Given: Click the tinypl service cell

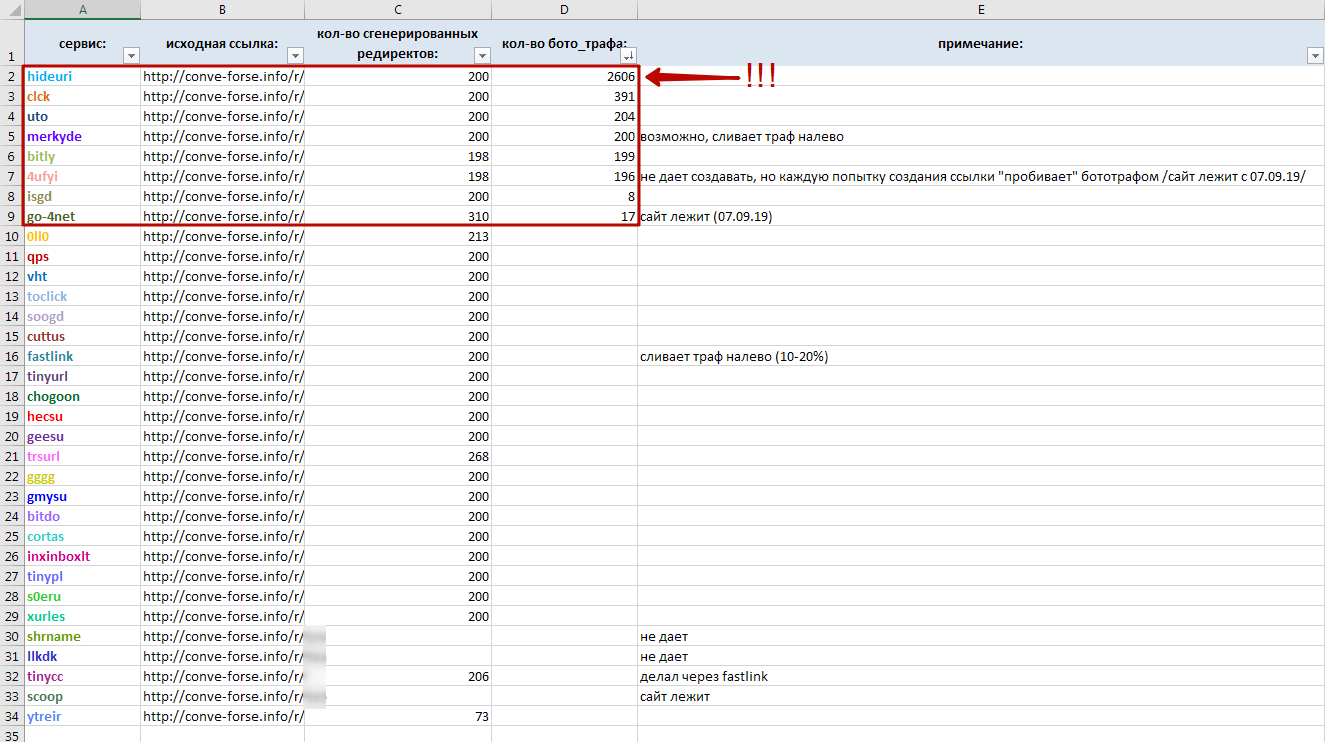Looking at the screenshot, I should [x=82, y=576].
